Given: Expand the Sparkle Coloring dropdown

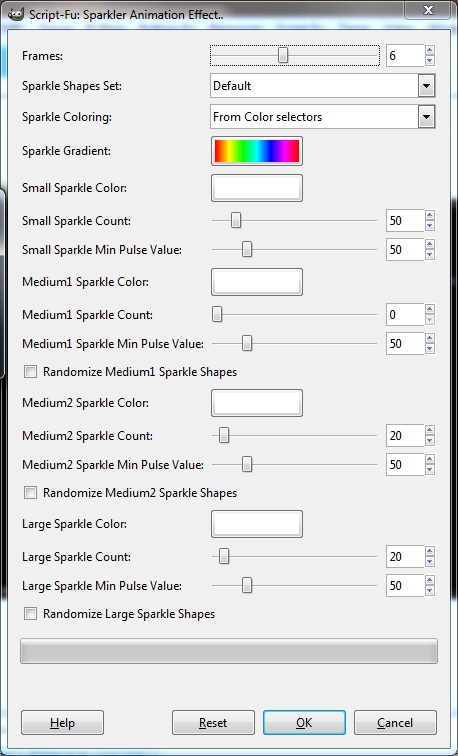Looking at the screenshot, I should pos(323,117).
